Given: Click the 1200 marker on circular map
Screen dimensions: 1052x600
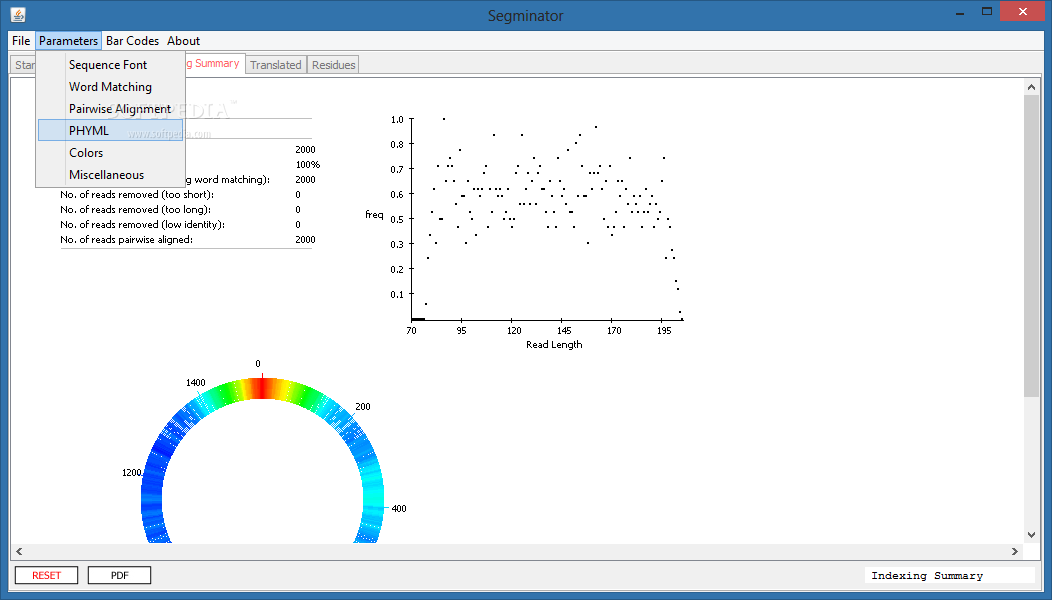Looking at the screenshot, I should point(132,473).
